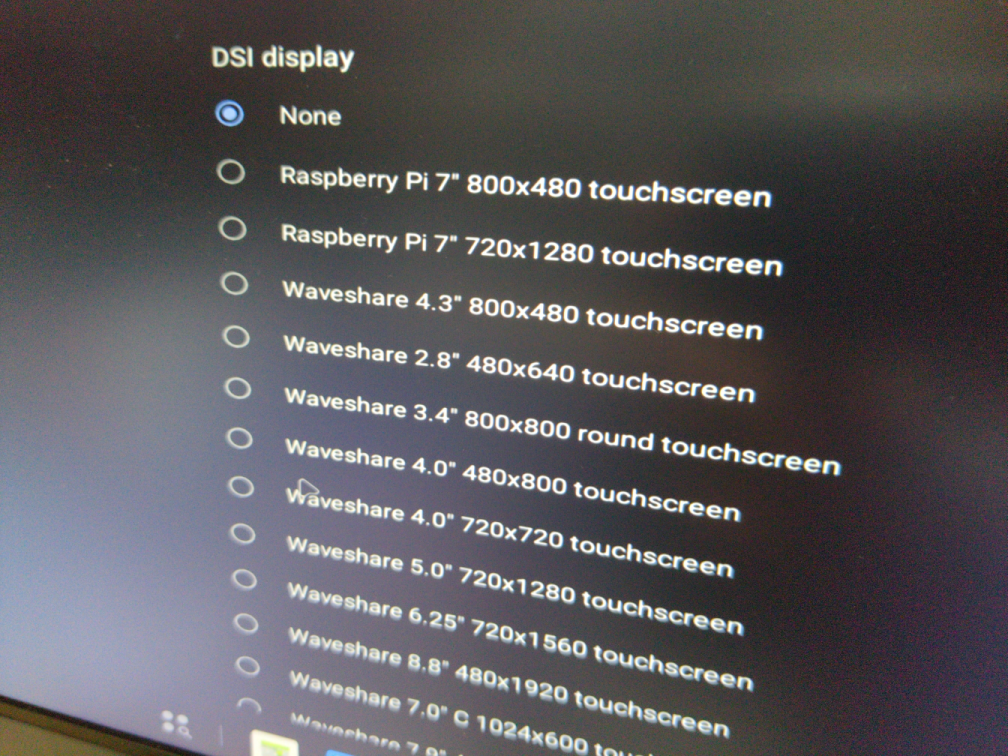Click the "Waveshare 3.4" 800x800 round touchscreen" label
Viewport: 1008px width, 756px height.
click(x=562, y=430)
